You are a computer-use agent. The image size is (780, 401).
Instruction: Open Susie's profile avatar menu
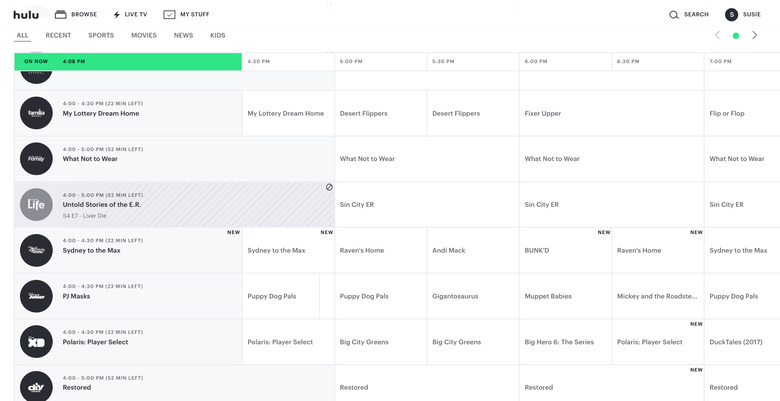(x=731, y=15)
